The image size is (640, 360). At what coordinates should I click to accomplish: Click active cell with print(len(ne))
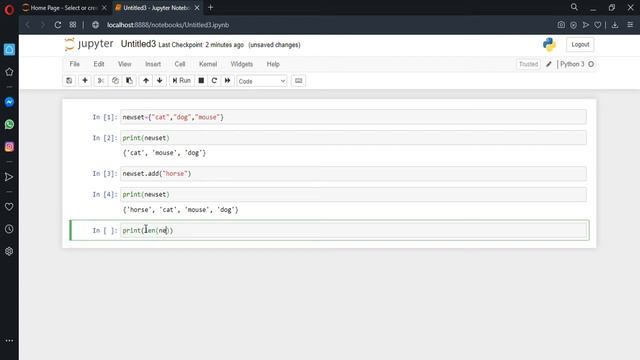(353, 231)
